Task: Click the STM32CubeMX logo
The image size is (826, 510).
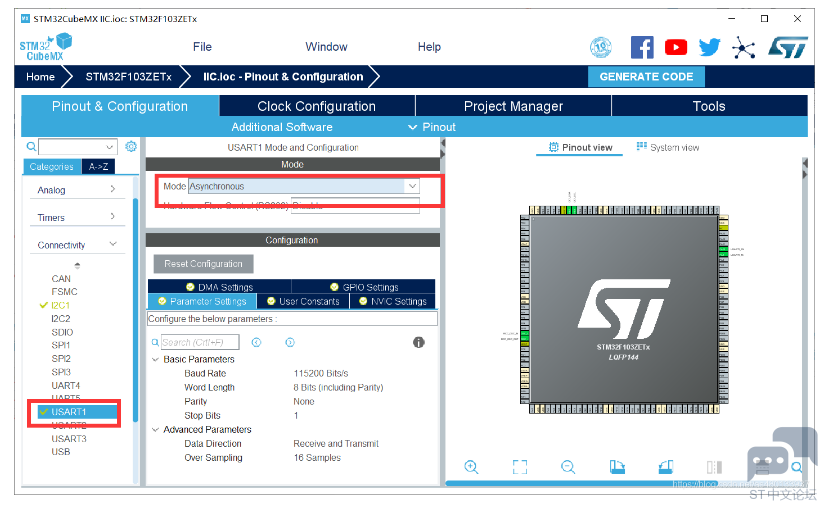Action: [x=45, y=47]
